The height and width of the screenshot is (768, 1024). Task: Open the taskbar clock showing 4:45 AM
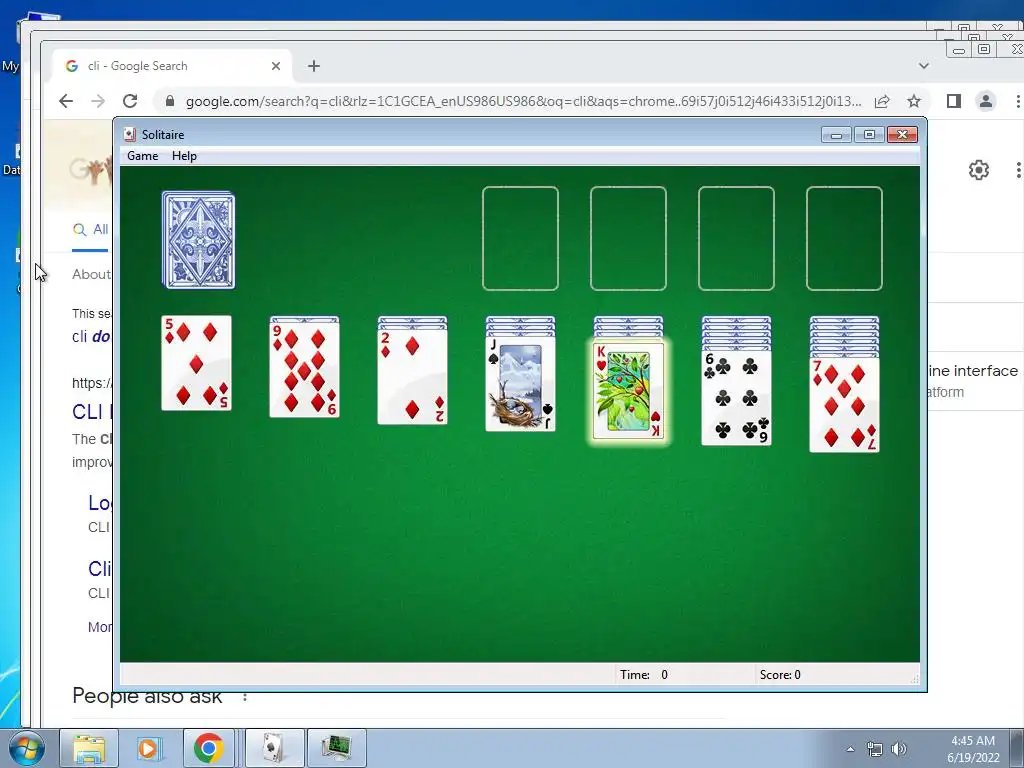973,749
